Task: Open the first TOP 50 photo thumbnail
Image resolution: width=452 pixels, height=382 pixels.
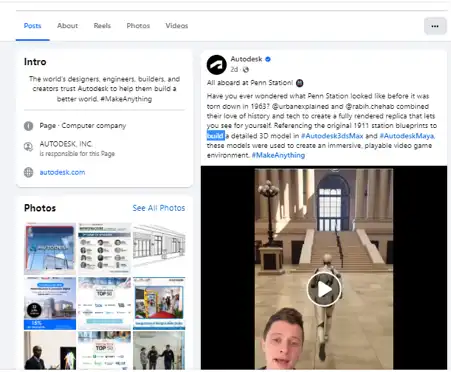Action: [x=104, y=303]
